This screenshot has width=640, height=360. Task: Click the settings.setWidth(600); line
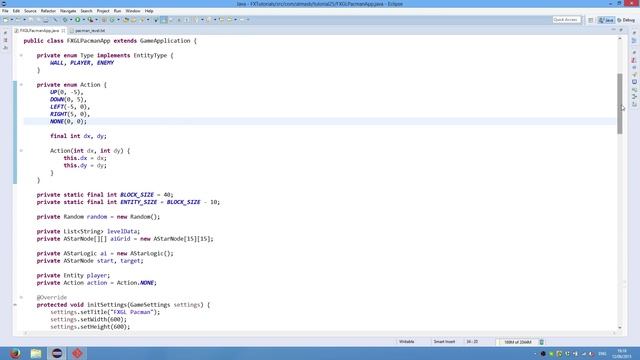pos(89,320)
